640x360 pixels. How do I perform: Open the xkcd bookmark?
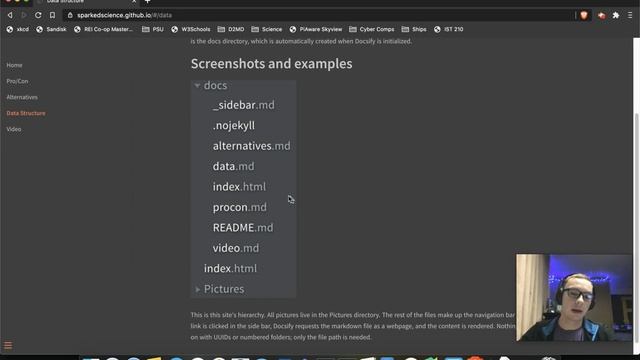pyautogui.click(x=18, y=29)
